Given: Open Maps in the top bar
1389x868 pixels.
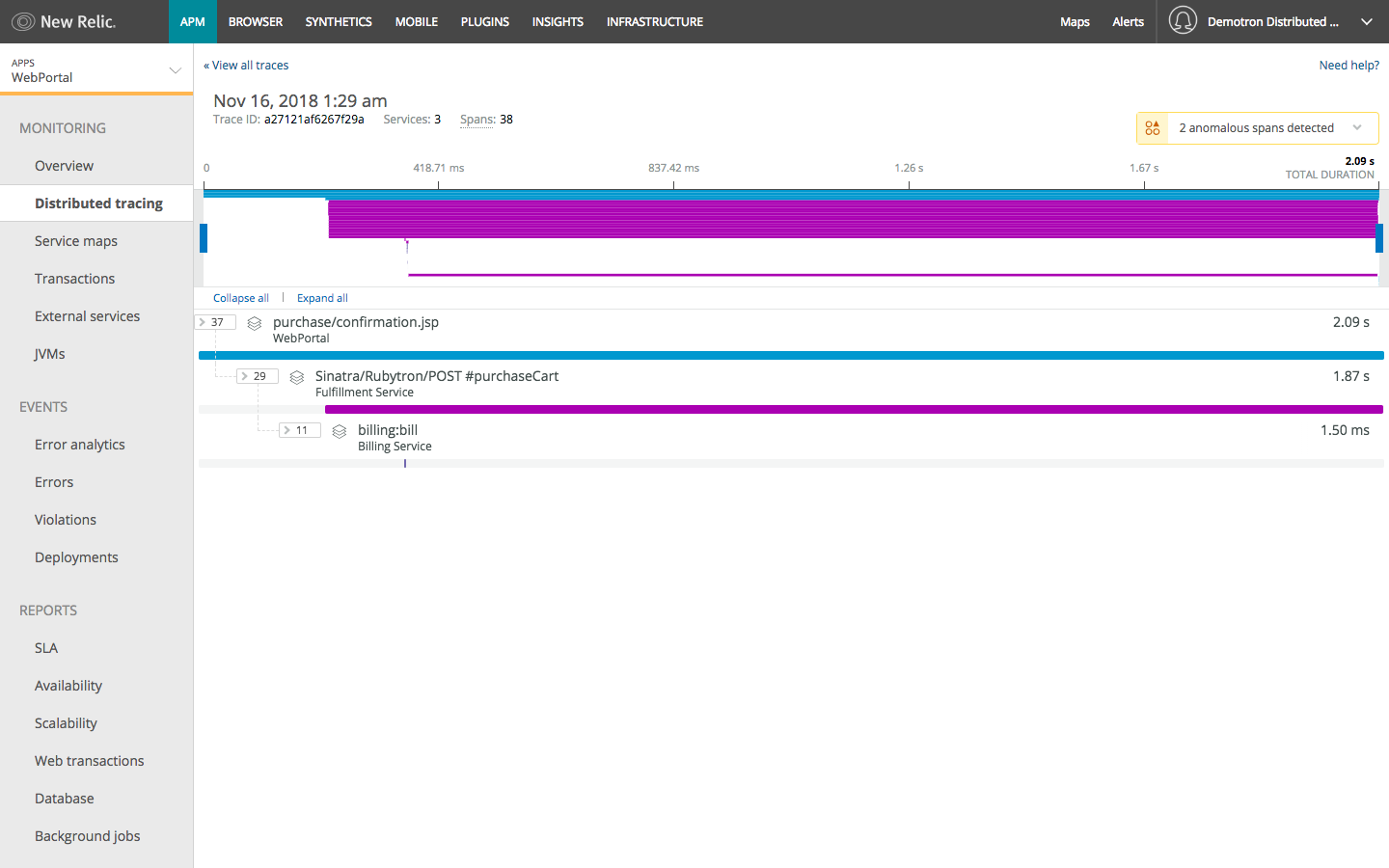Looking at the screenshot, I should coord(1075,21).
